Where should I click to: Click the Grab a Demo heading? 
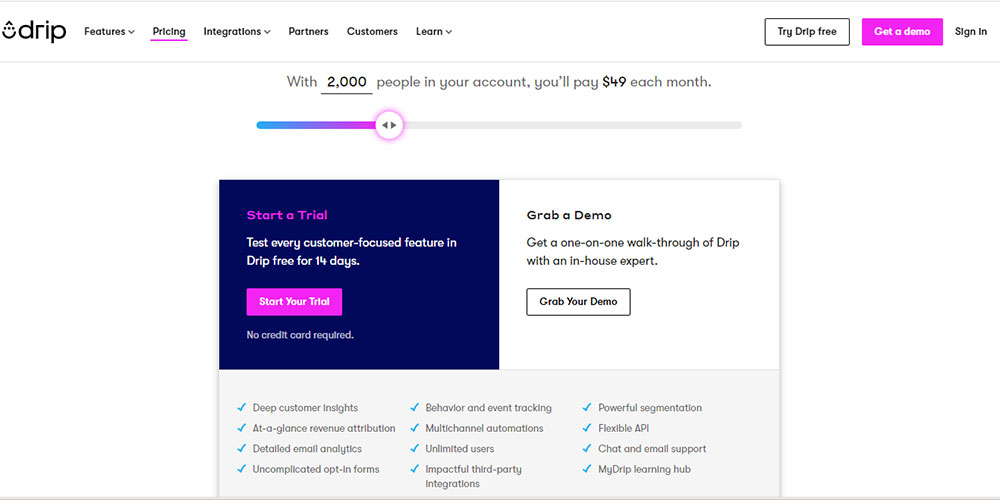point(569,215)
